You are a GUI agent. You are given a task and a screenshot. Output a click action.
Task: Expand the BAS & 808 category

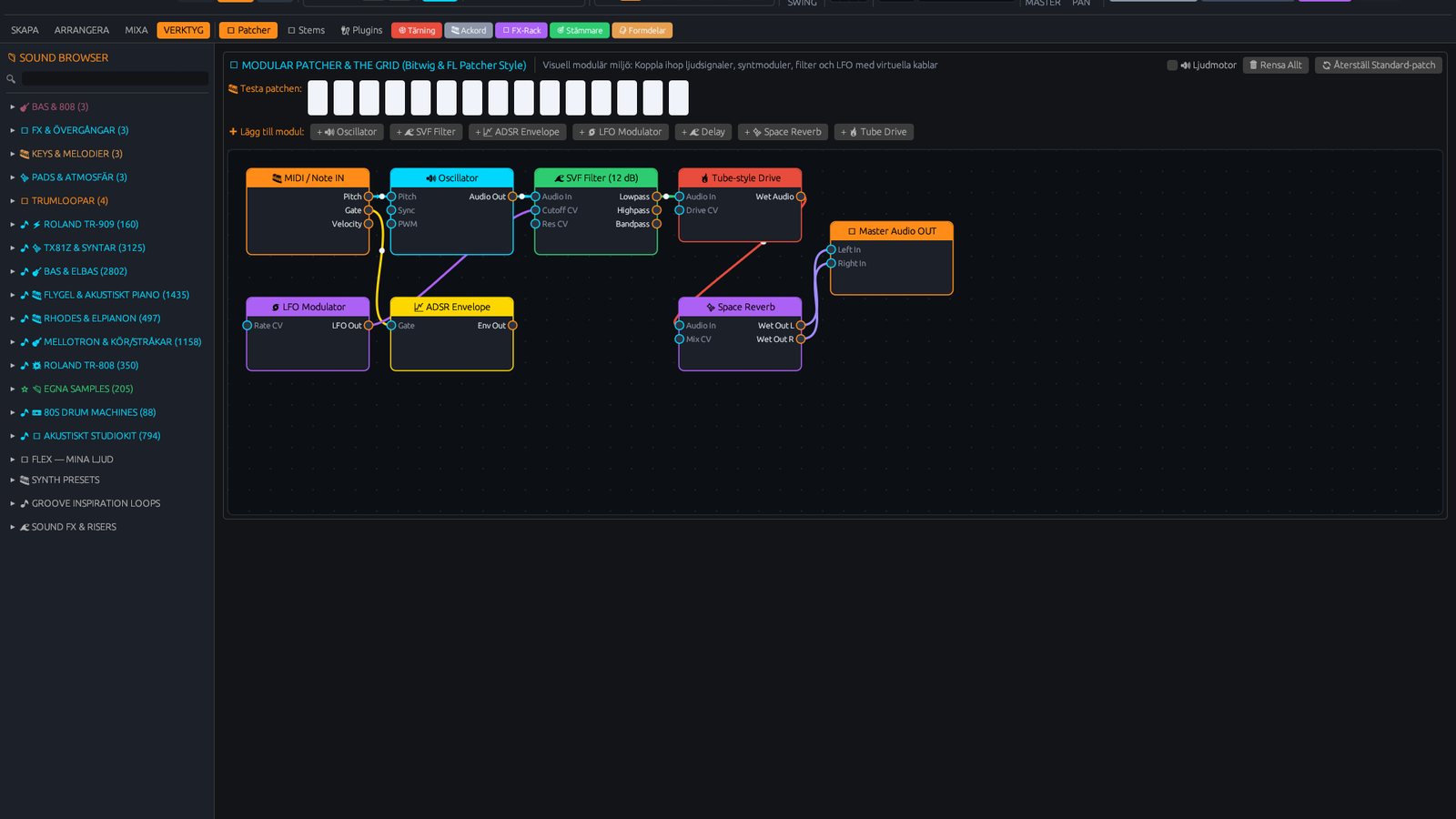(12, 106)
